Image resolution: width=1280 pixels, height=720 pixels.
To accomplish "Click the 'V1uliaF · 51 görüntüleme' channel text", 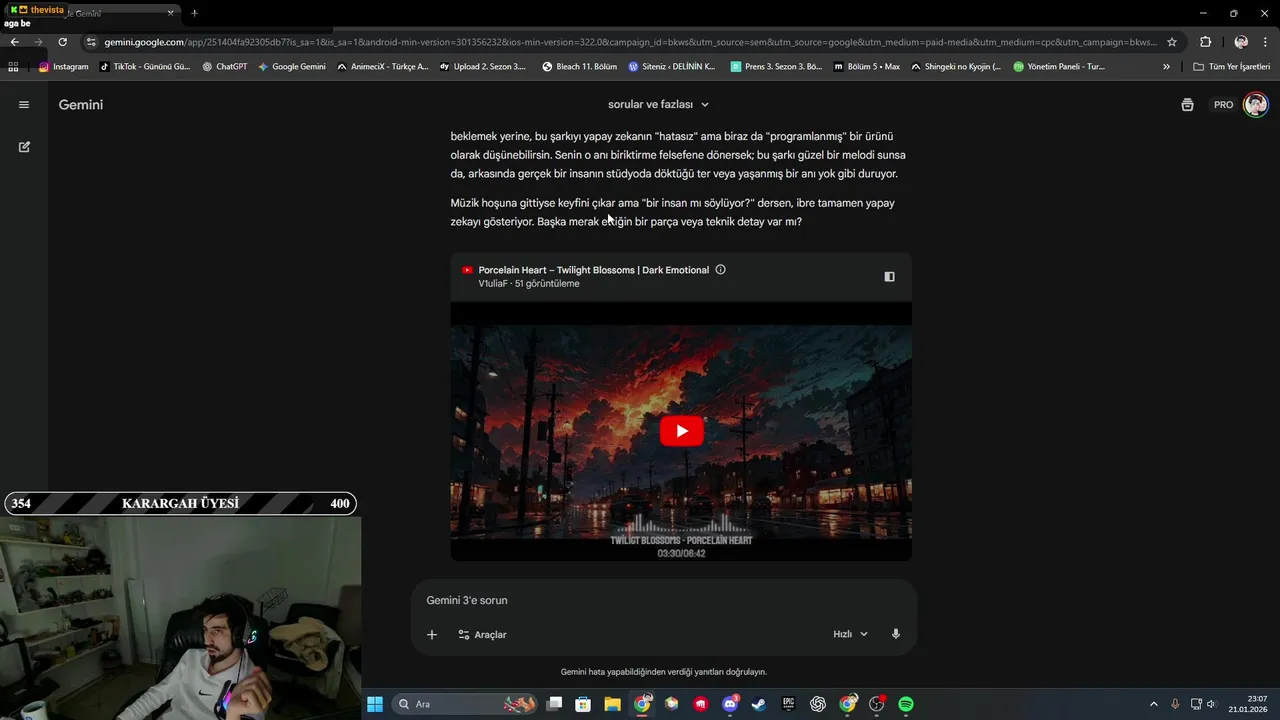I will point(528,284).
